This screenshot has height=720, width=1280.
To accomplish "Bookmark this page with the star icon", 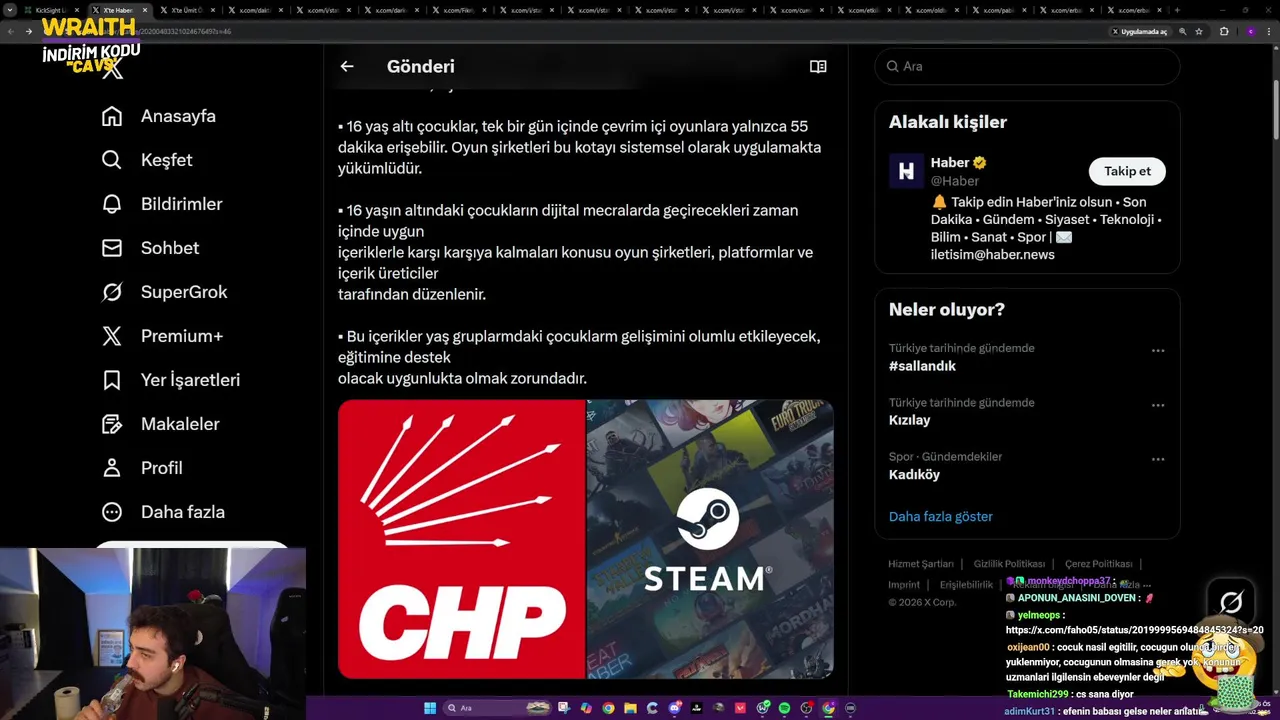I will pyautogui.click(x=1199, y=31).
